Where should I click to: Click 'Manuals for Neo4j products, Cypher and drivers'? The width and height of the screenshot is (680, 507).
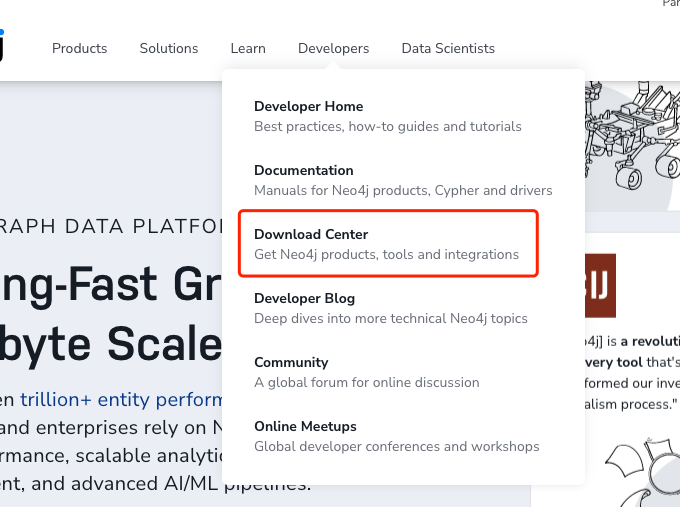pos(403,190)
